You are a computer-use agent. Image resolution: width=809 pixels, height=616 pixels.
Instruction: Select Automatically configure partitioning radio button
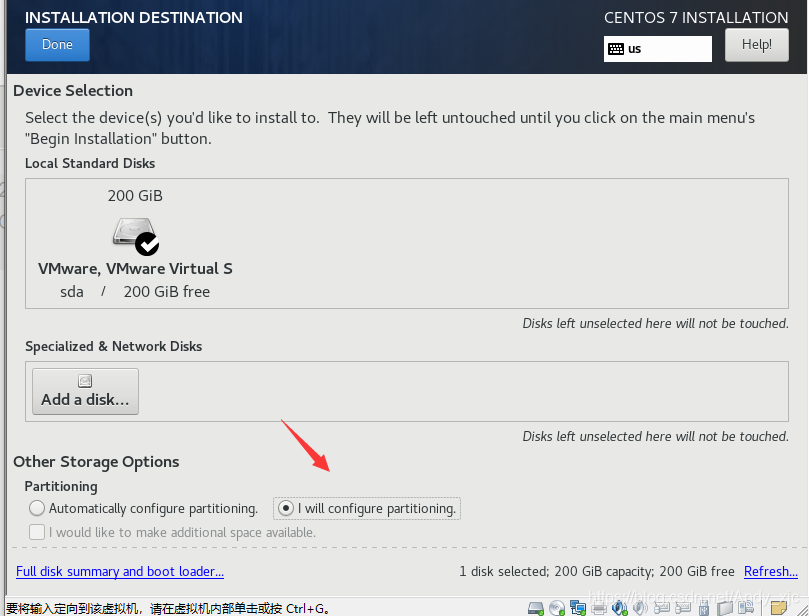click(37, 508)
